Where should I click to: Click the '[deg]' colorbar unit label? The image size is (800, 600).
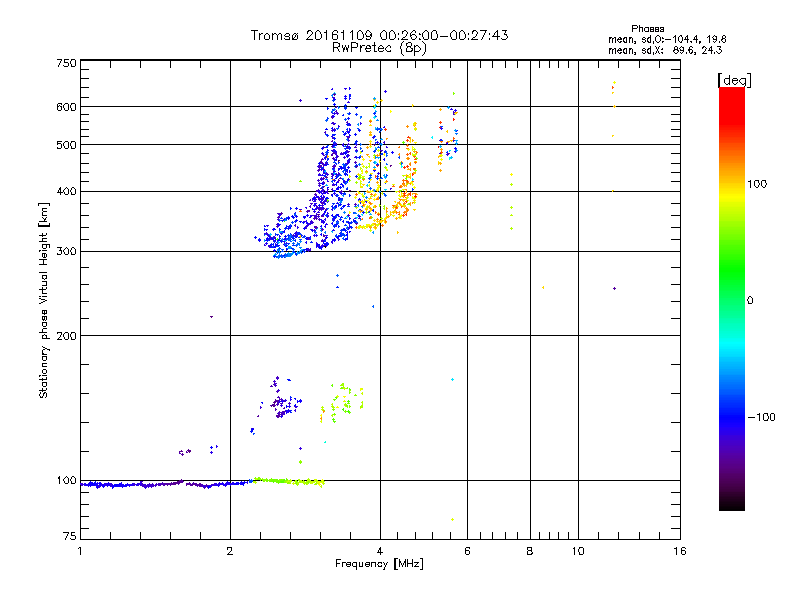(x=734, y=80)
